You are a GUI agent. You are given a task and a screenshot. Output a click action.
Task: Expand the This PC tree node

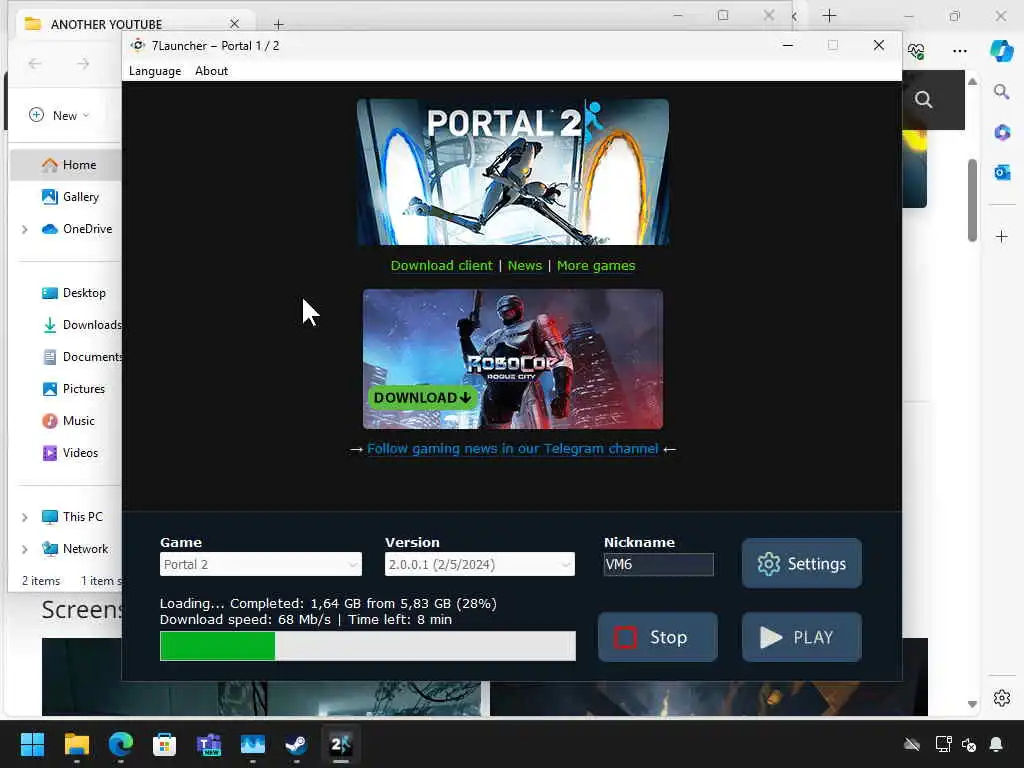point(25,517)
